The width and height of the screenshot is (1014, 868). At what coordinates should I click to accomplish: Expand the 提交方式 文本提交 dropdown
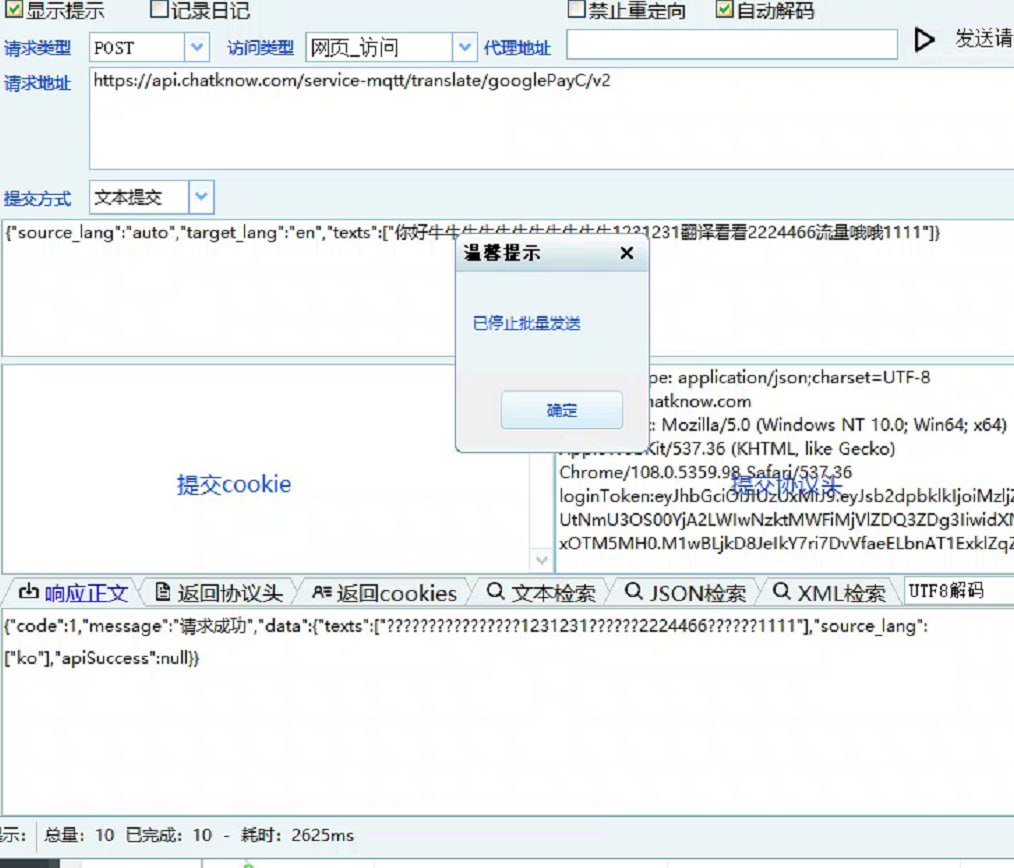point(201,197)
